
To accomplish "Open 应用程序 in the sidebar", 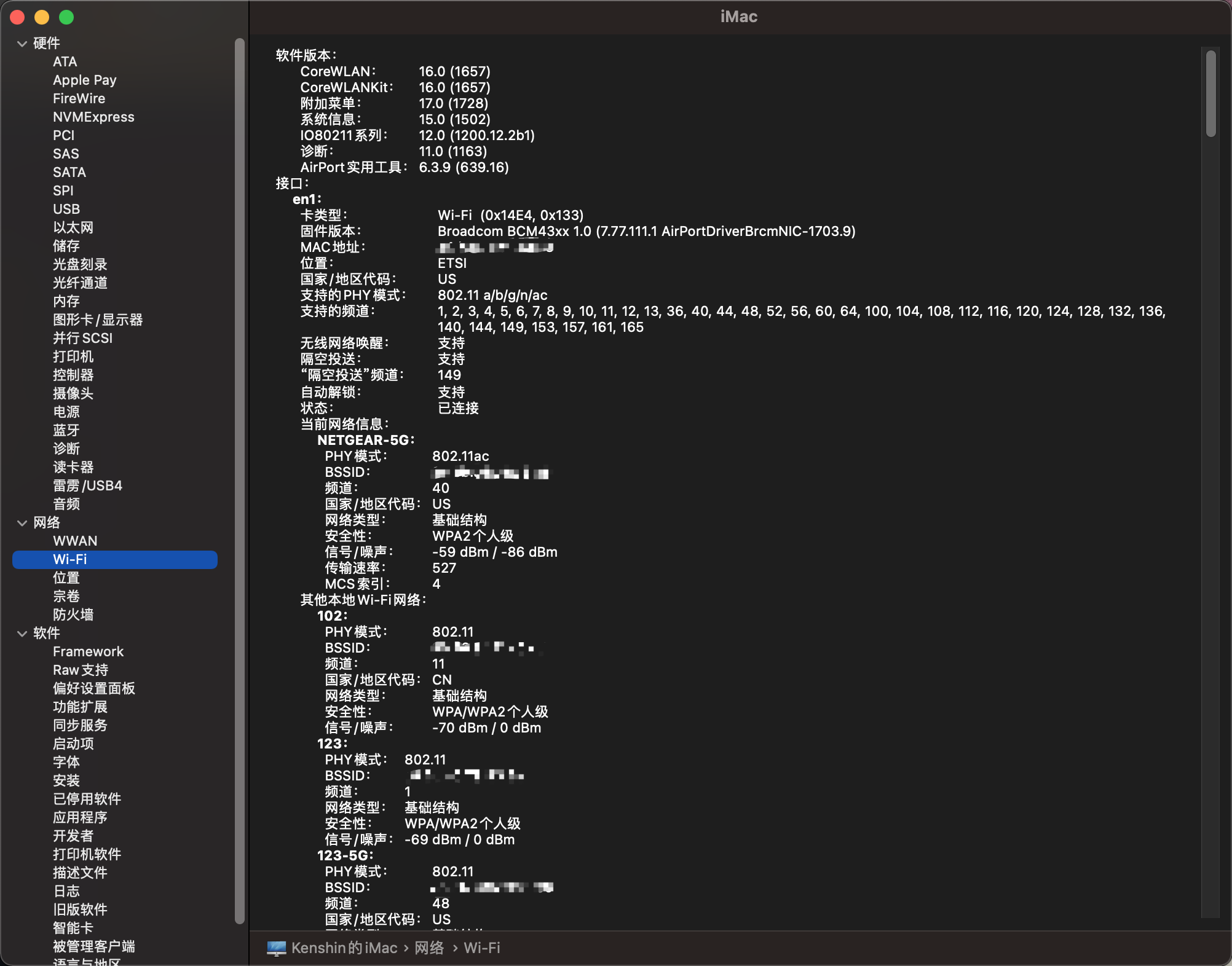I will [80, 817].
